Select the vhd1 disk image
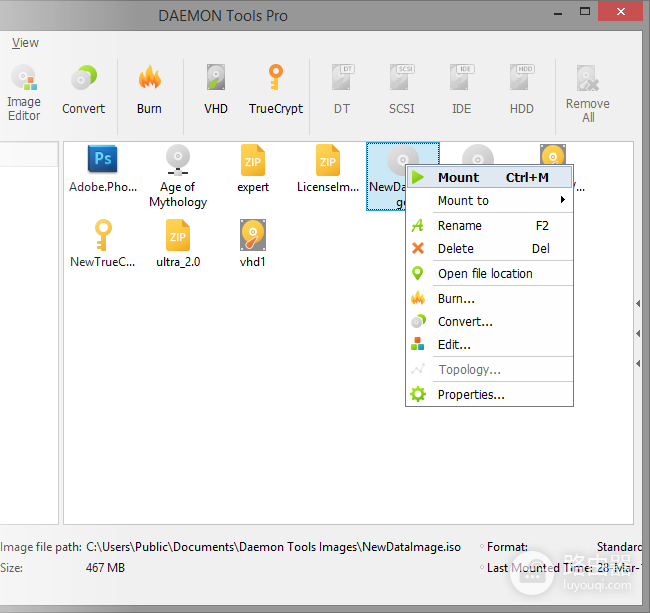650x613 pixels. point(253,244)
